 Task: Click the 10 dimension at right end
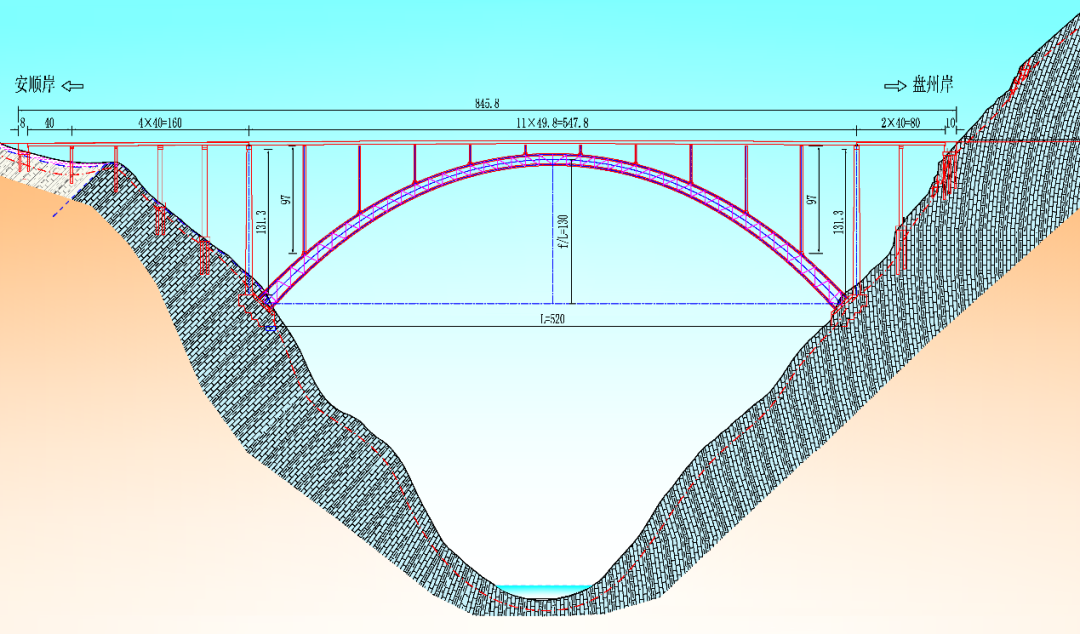950,122
